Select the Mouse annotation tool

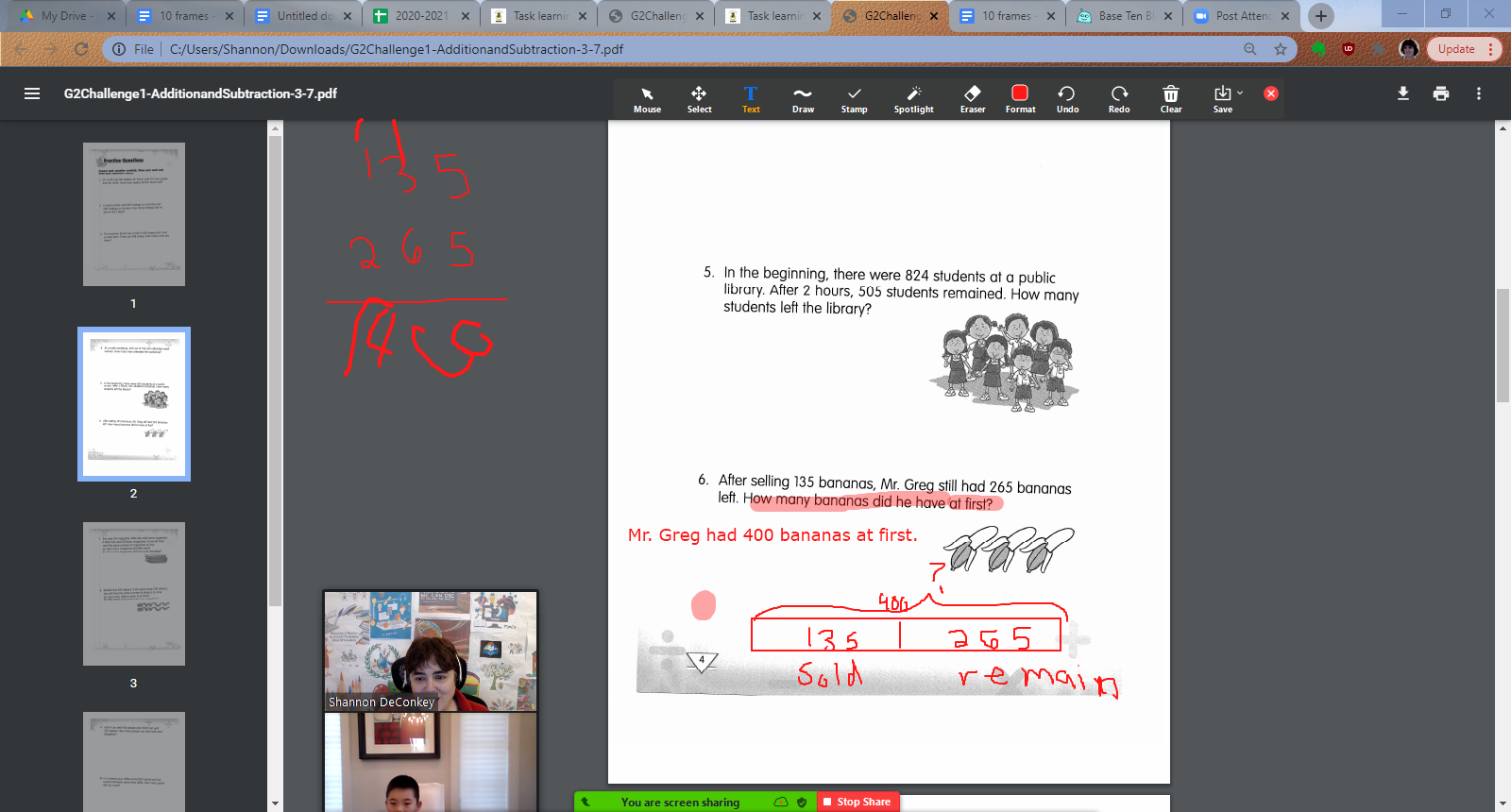[647, 98]
